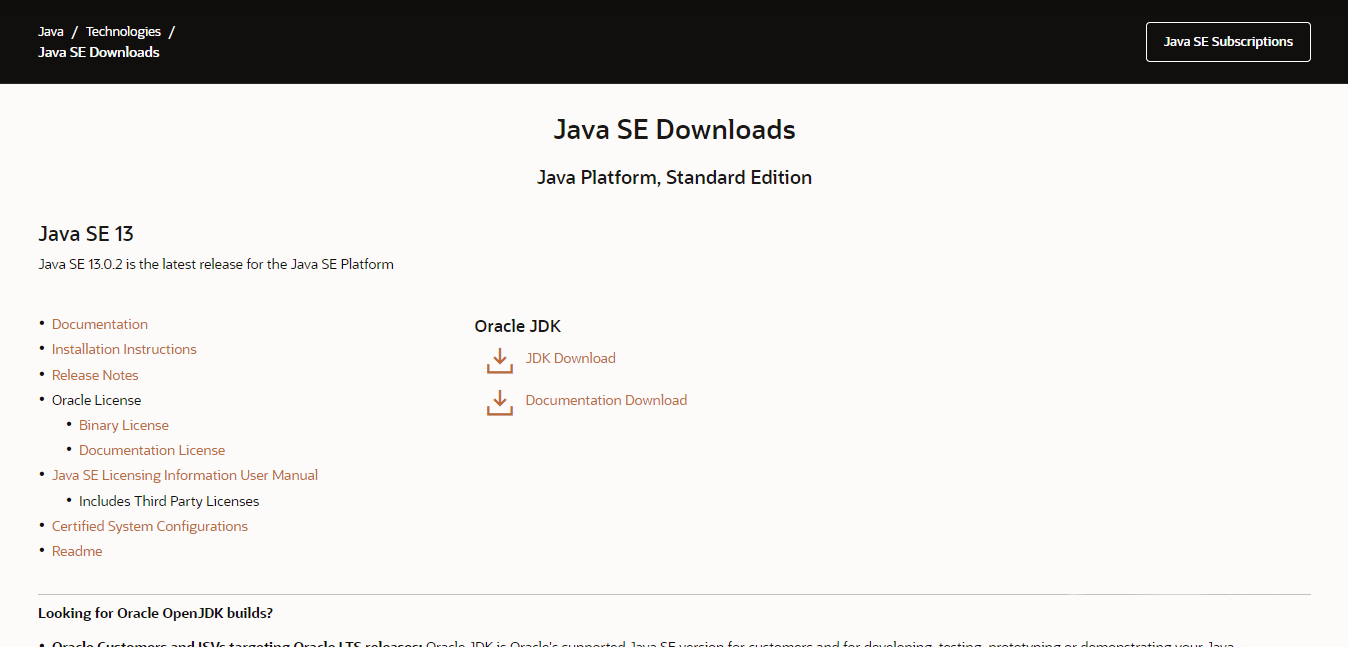Image resolution: width=1348 pixels, height=647 pixels.
Task: Navigate to Technologies via the breadcrumb
Action: [x=123, y=31]
